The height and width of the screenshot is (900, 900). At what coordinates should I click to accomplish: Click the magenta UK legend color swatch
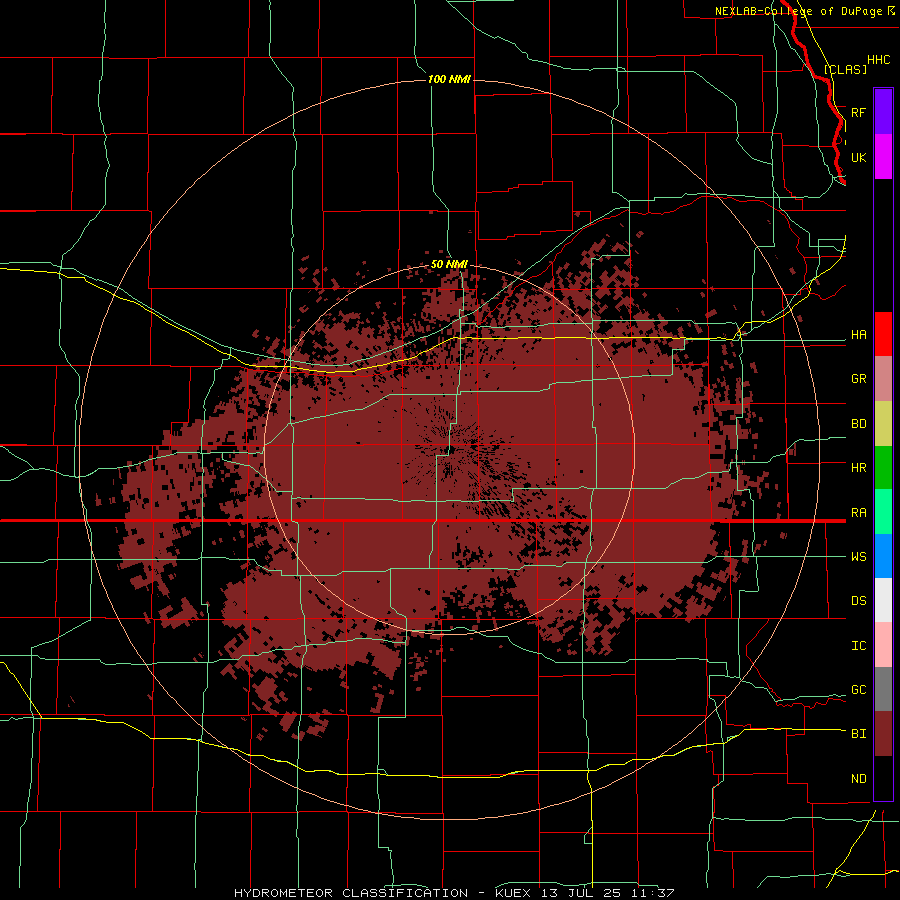(x=883, y=156)
